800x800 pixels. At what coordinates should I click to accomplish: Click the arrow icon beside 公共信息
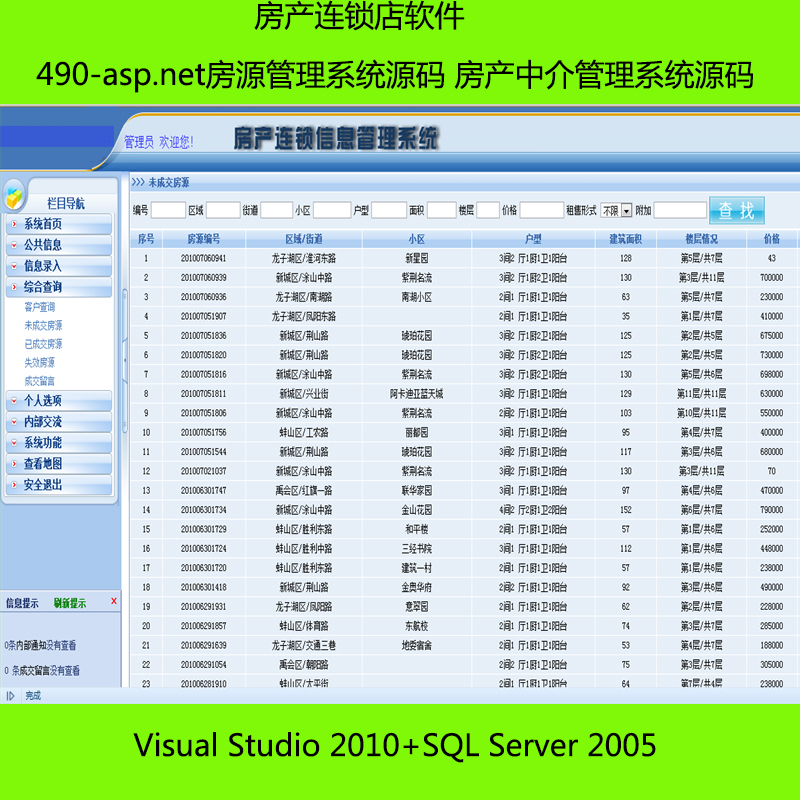tap(14, 245)
